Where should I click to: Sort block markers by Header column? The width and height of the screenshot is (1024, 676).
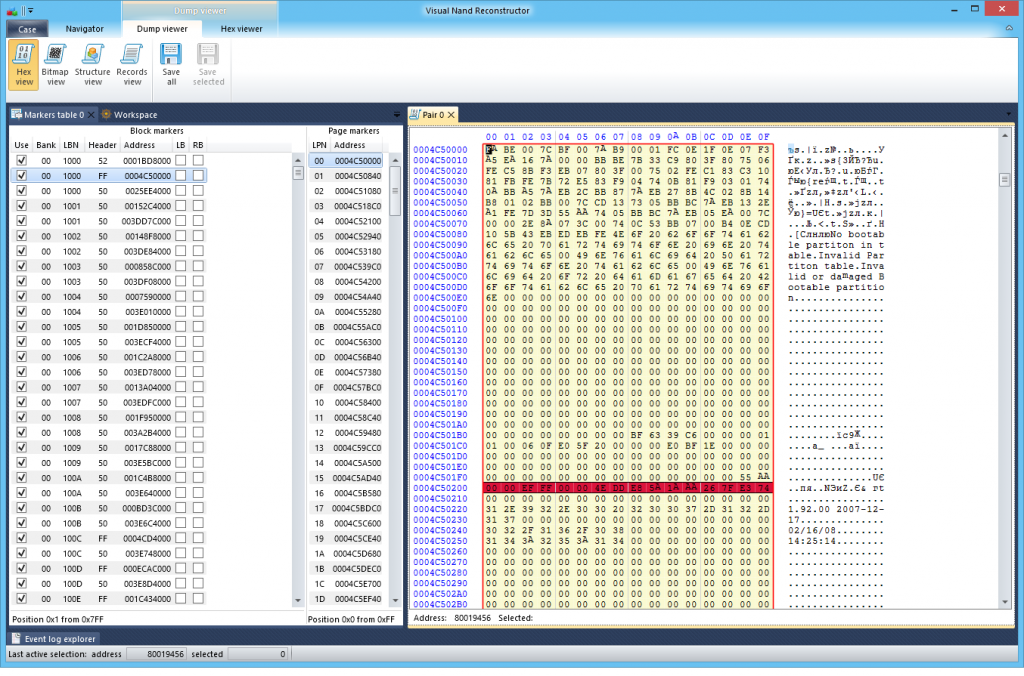[x=102, y=145]
